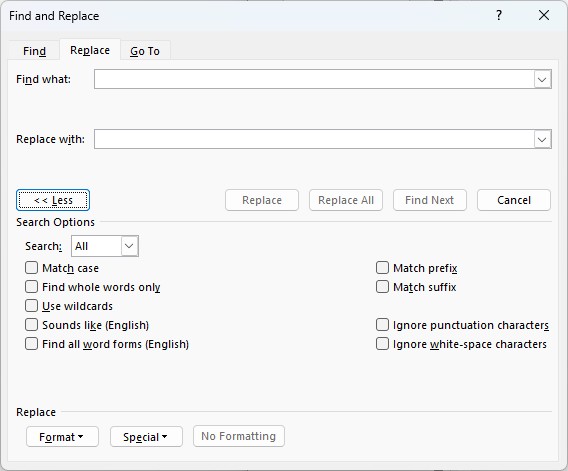The height and width of the screenshot is (471, 568).
Task: Open the Format dropdown button
Action: tap(62, 437)
